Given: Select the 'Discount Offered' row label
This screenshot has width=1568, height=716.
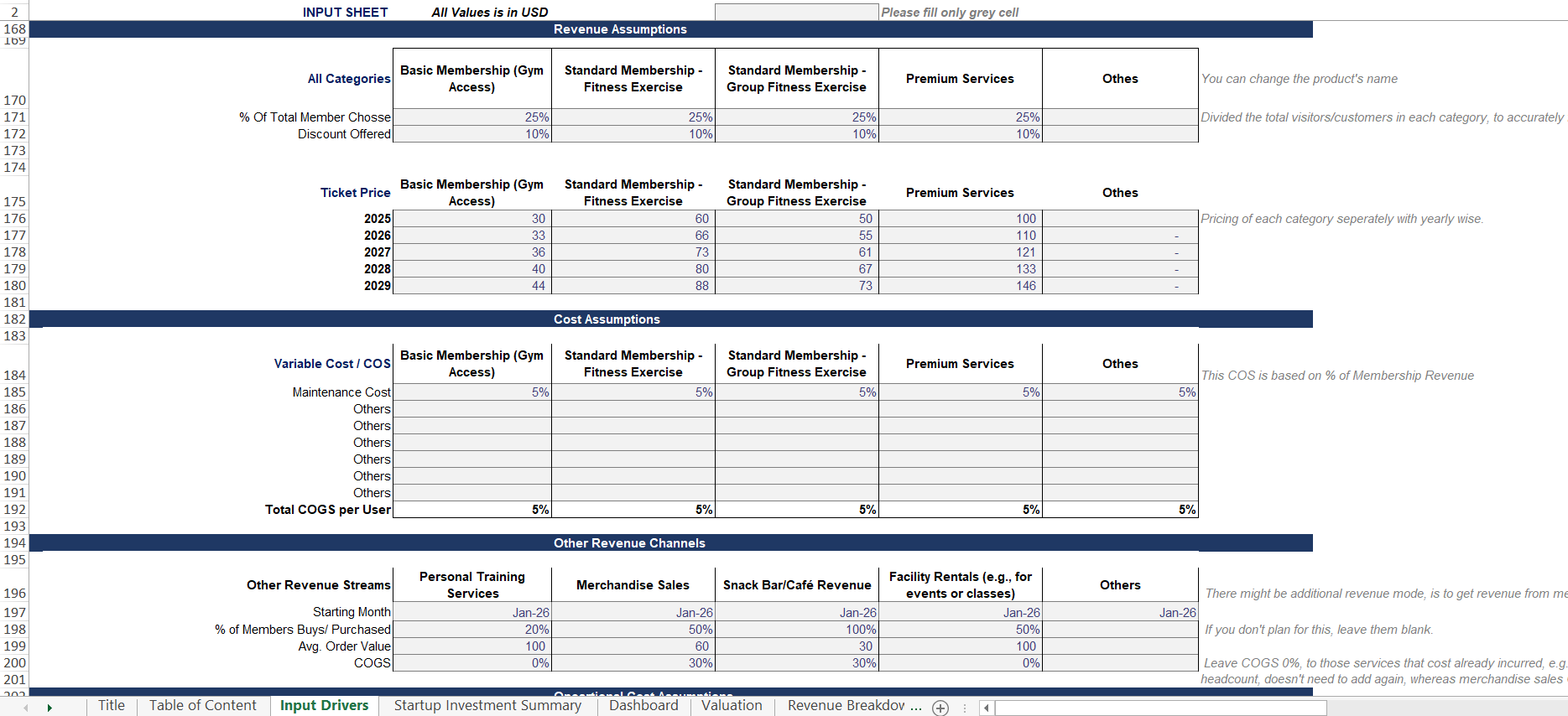Looking at the screenshot, I should [x=344, y=134].
